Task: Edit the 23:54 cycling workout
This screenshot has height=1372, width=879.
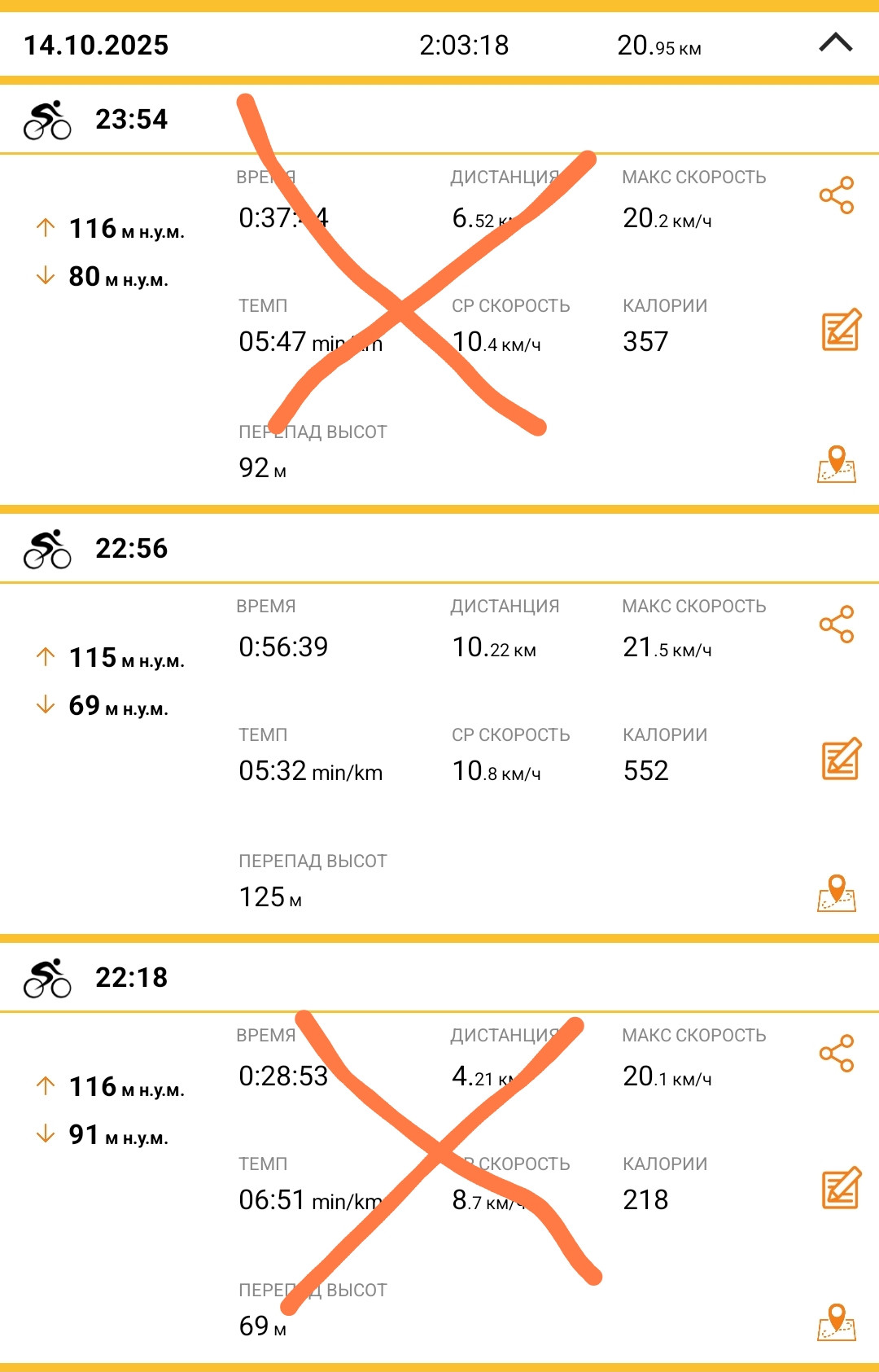Action: pos(841,330)
